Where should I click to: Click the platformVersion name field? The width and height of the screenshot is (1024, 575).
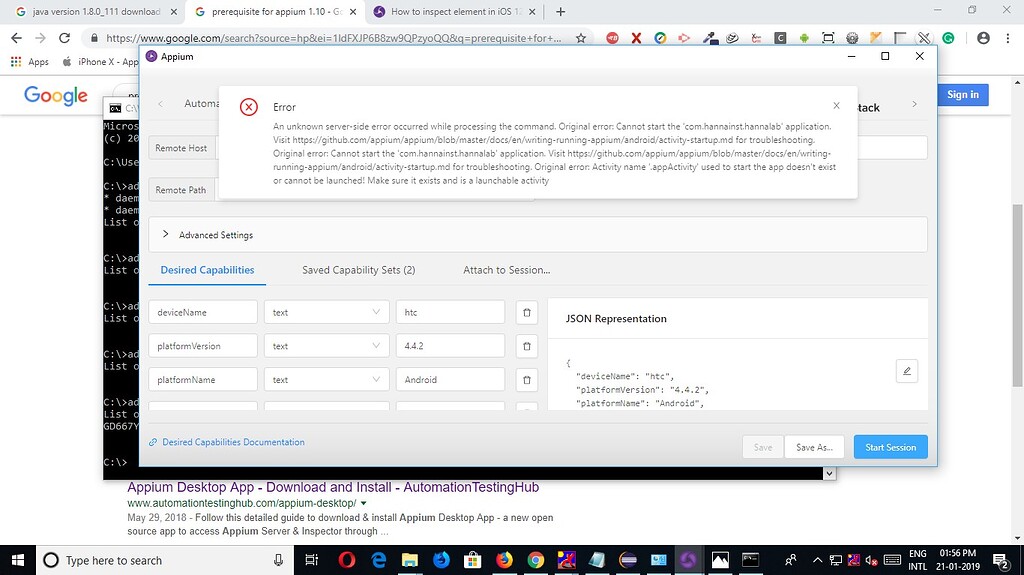point(202,346)
